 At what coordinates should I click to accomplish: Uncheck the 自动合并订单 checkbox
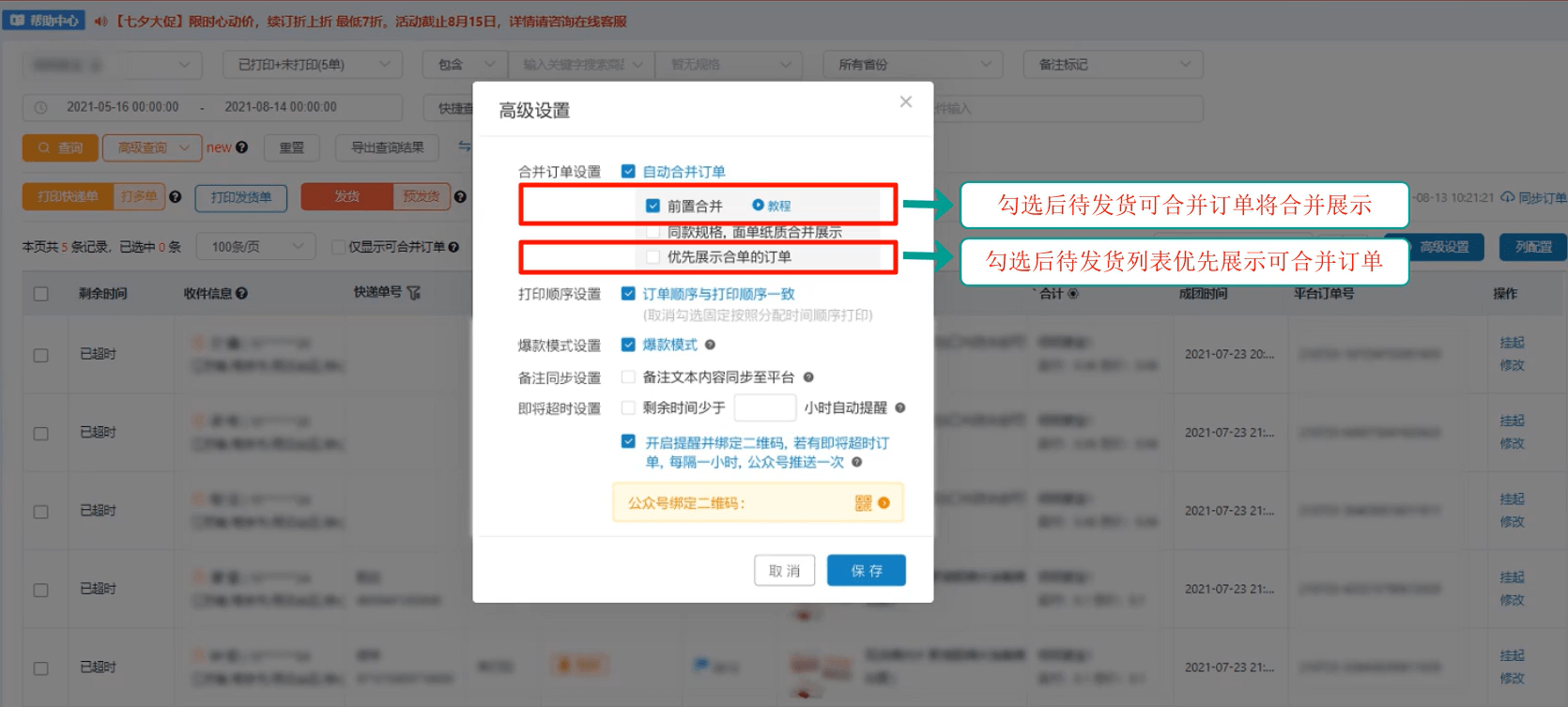pos(628,171)
